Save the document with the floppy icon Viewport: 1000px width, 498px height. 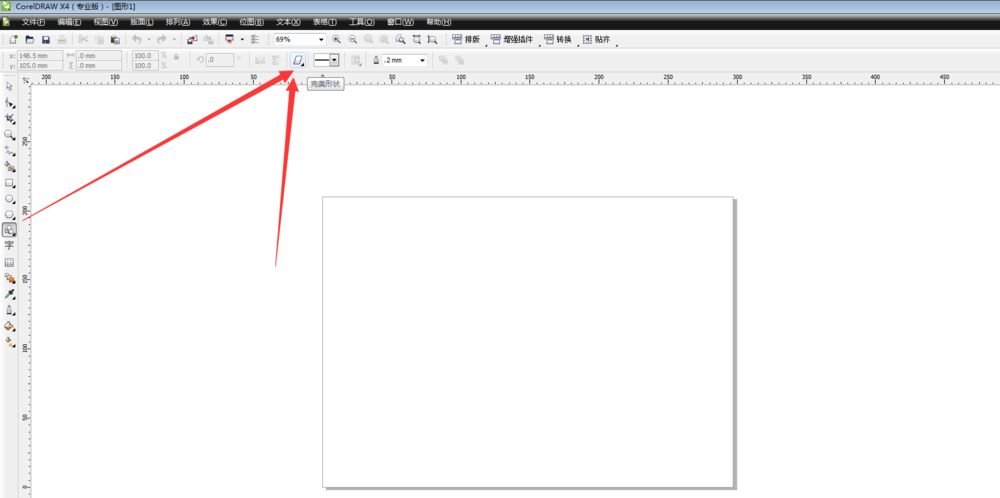[x=46, y=40]
